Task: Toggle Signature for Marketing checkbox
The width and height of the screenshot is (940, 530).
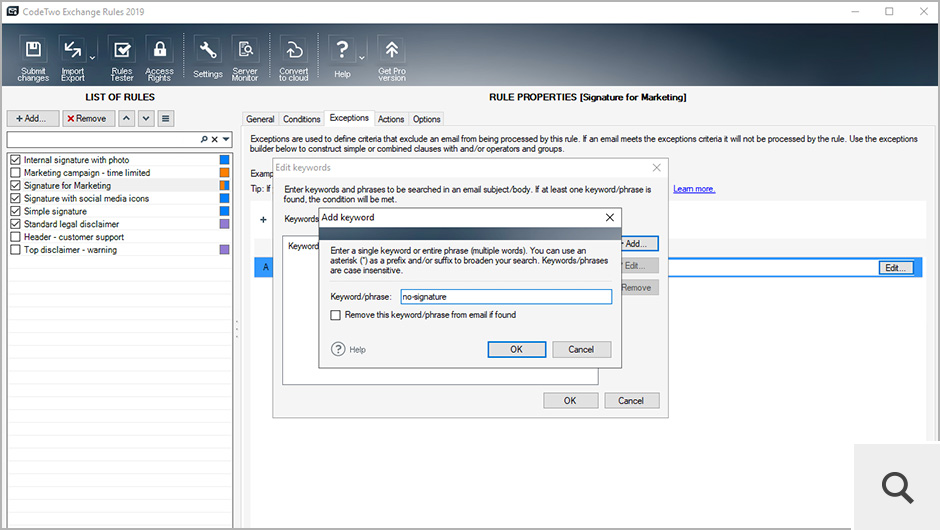Action: tap(16, 185)
